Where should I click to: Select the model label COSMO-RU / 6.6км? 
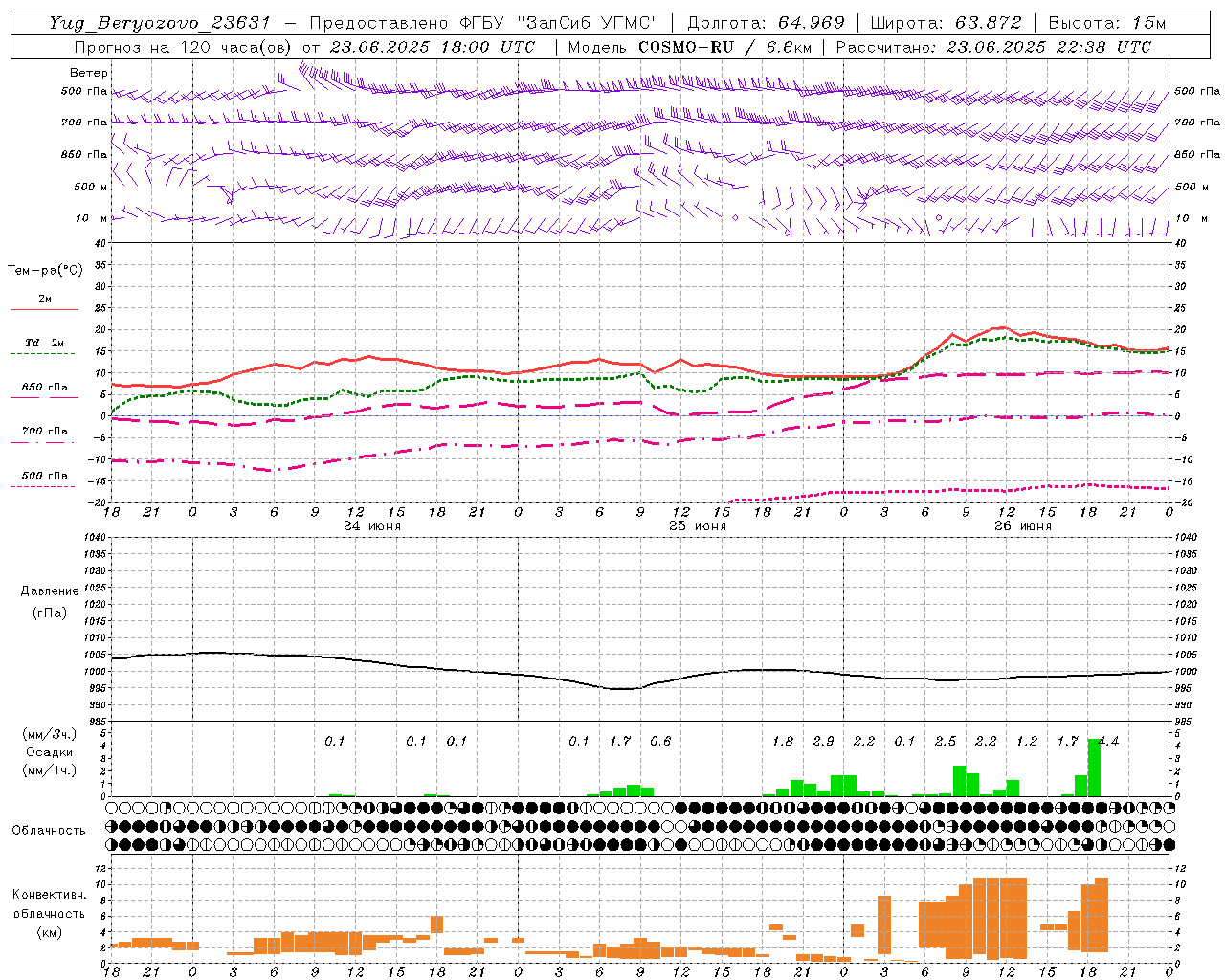[724, 47]
